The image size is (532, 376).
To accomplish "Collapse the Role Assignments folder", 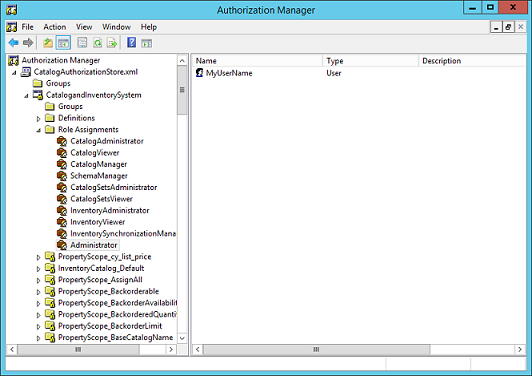I will 38,130.
